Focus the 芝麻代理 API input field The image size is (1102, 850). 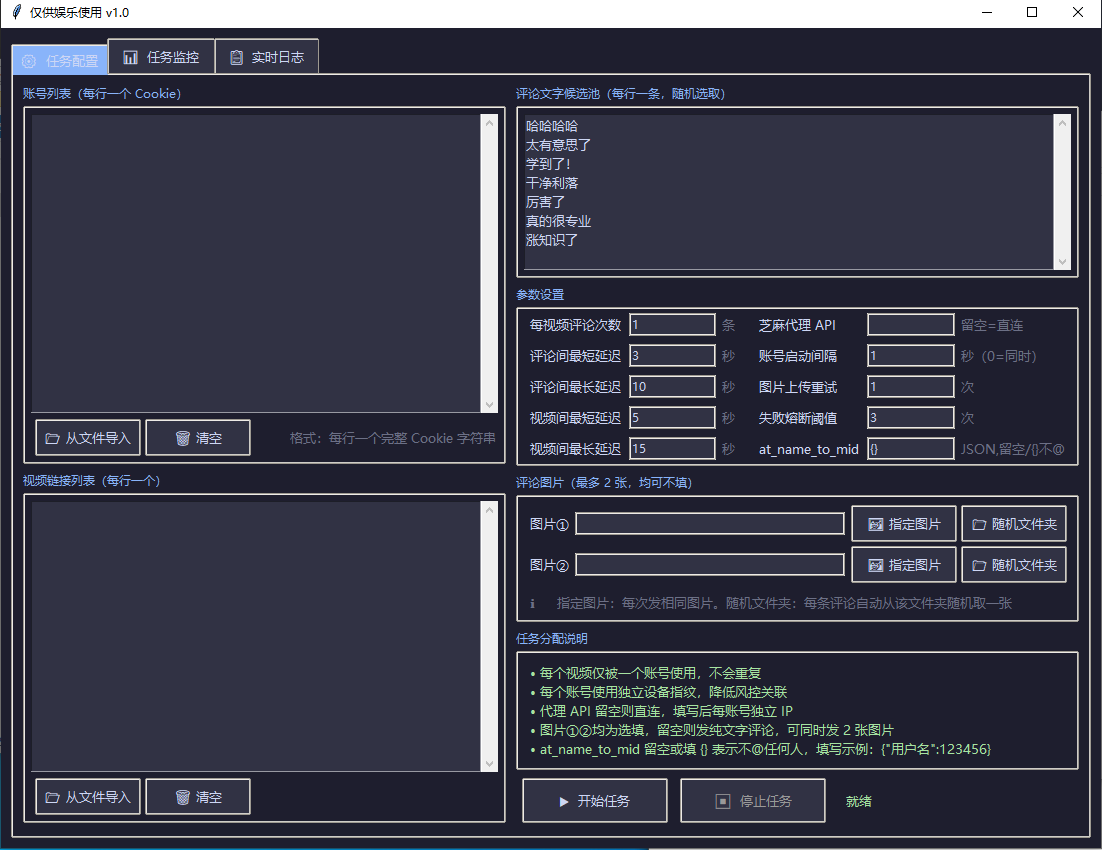point(910,325)
